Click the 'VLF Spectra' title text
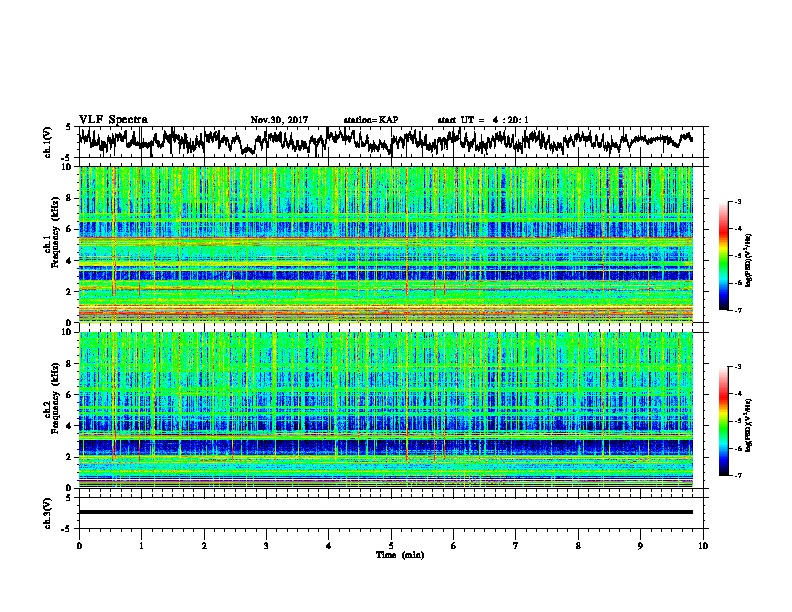This screenshot has height=612, width=792. click(x=113, y=120)
